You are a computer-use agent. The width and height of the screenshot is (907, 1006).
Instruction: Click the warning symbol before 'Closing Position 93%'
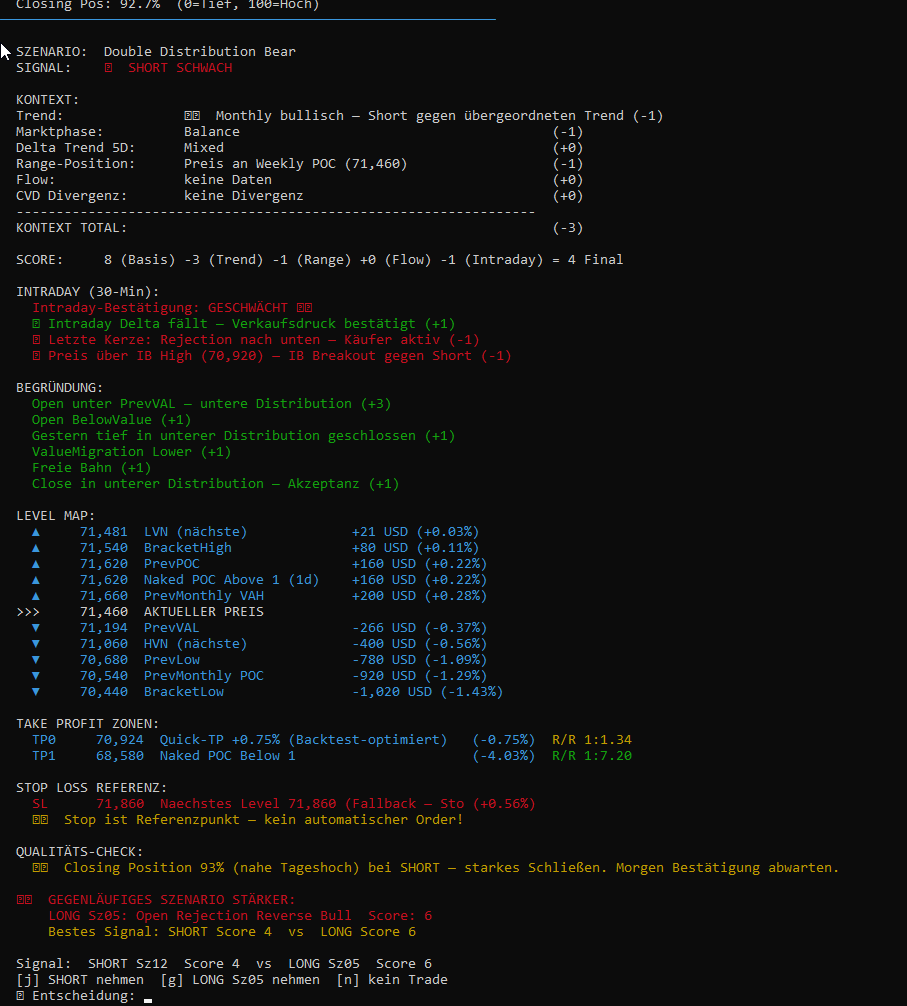point(40,868)
